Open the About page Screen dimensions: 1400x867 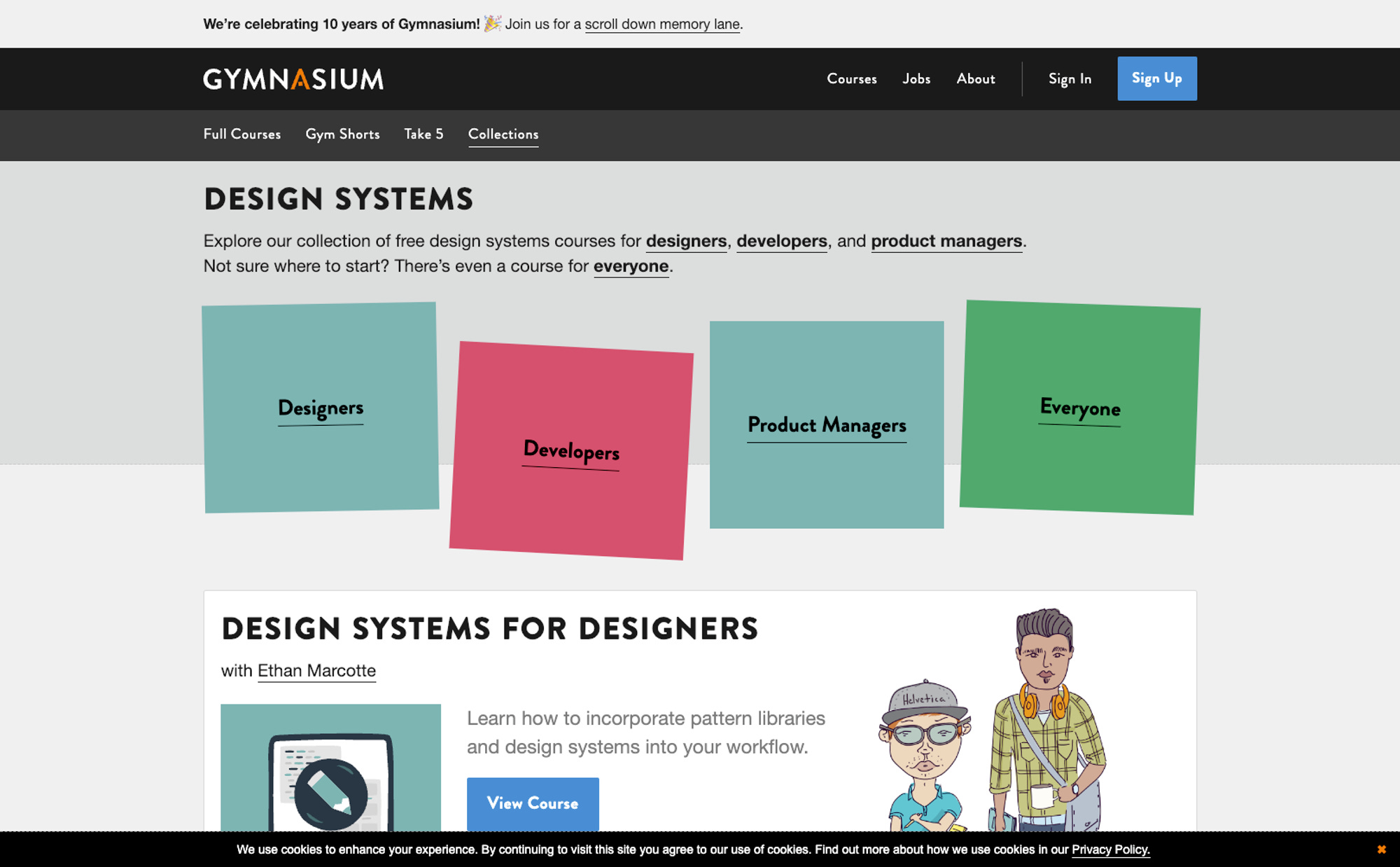pyautogui.click(x=976, y=79)
